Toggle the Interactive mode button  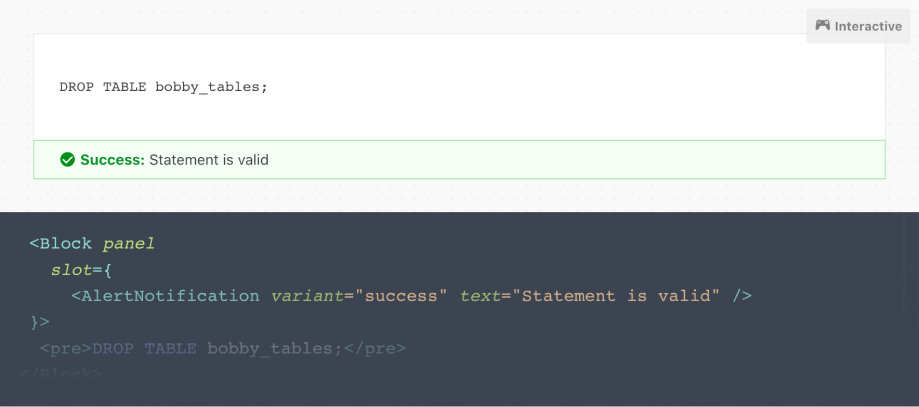pos(858,26)
